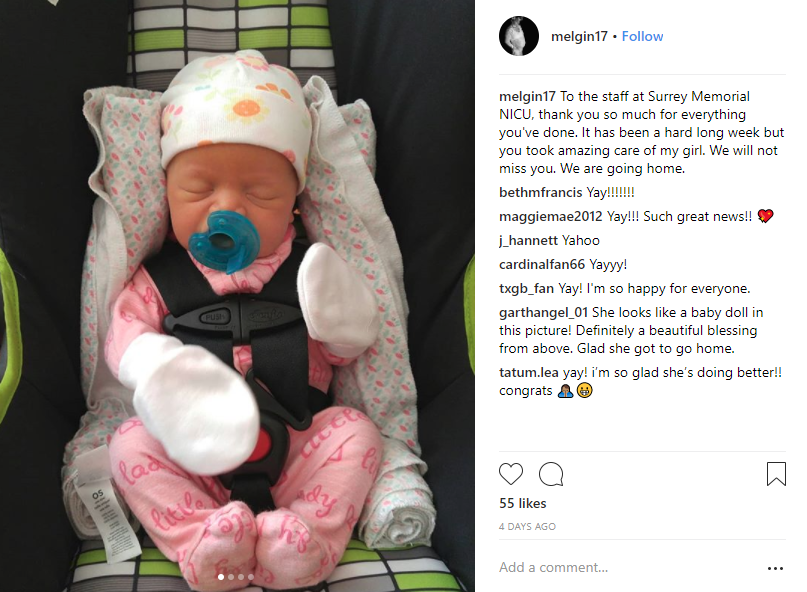
Task: Open more options three-dot menu
Action: [775, 568]
